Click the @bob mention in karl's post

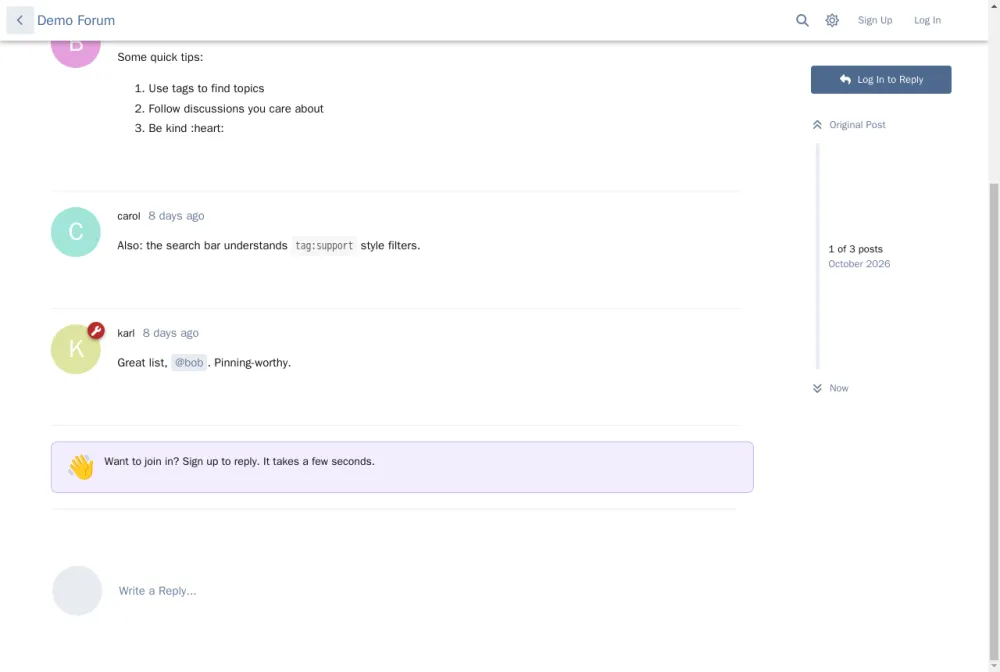click(189, 363)
